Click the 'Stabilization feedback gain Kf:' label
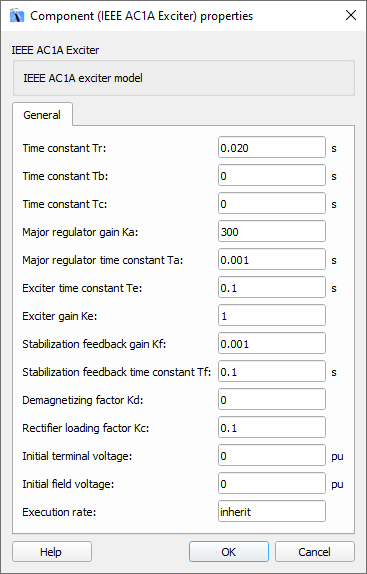 [94, 344]
